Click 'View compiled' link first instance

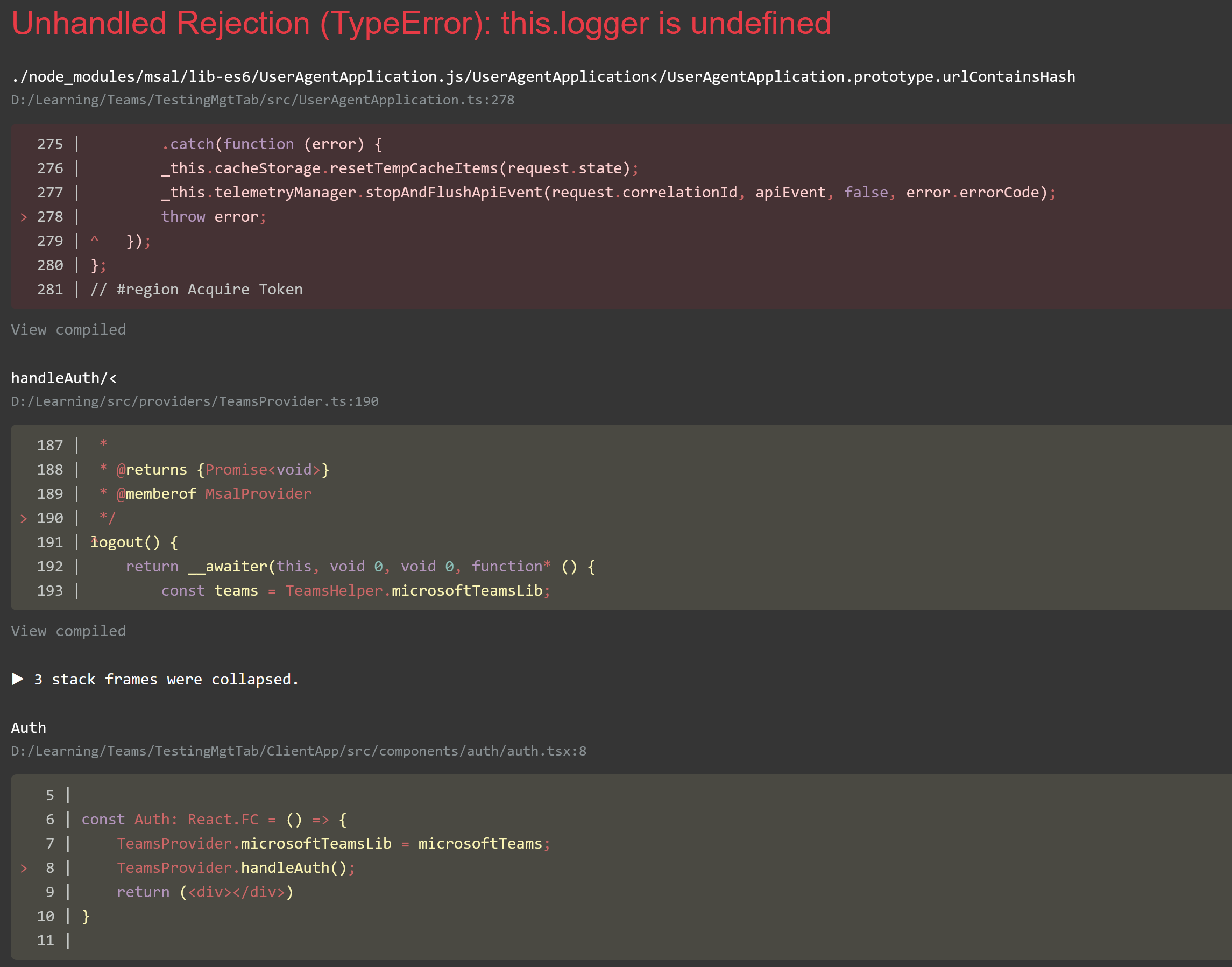pyautogui.click(x=69, y=329)
